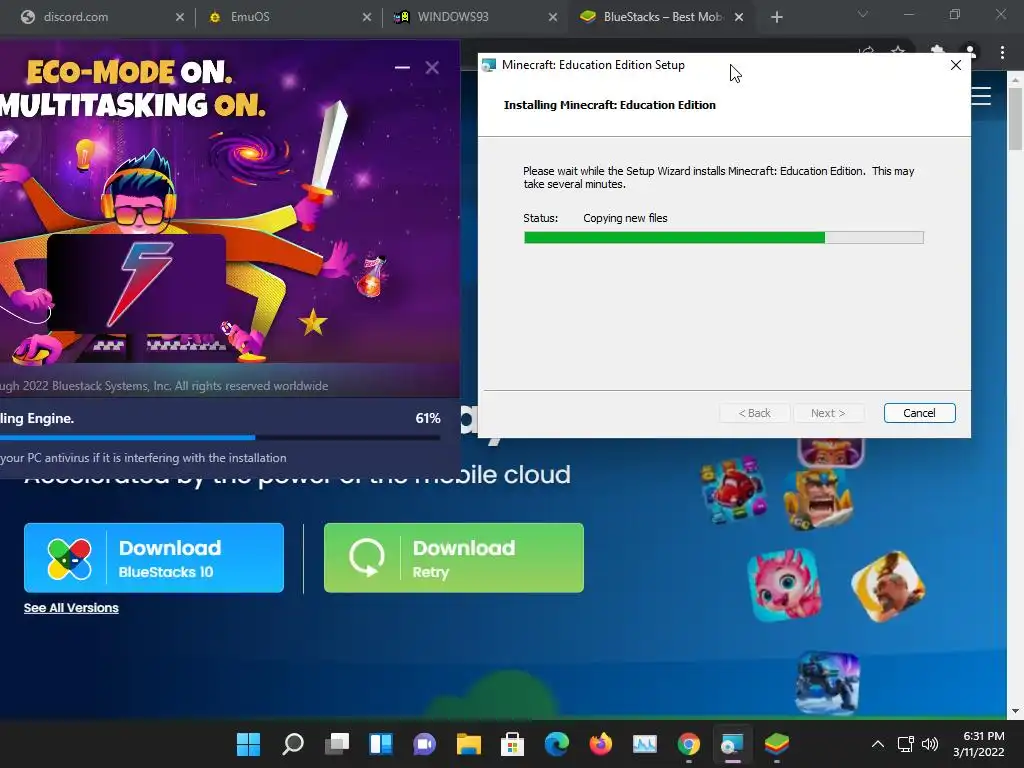The height and width of the screenshot is (768, 1024).
Task: Select the BlueStacks taskbar icon
Action: (x=776, y=744)
